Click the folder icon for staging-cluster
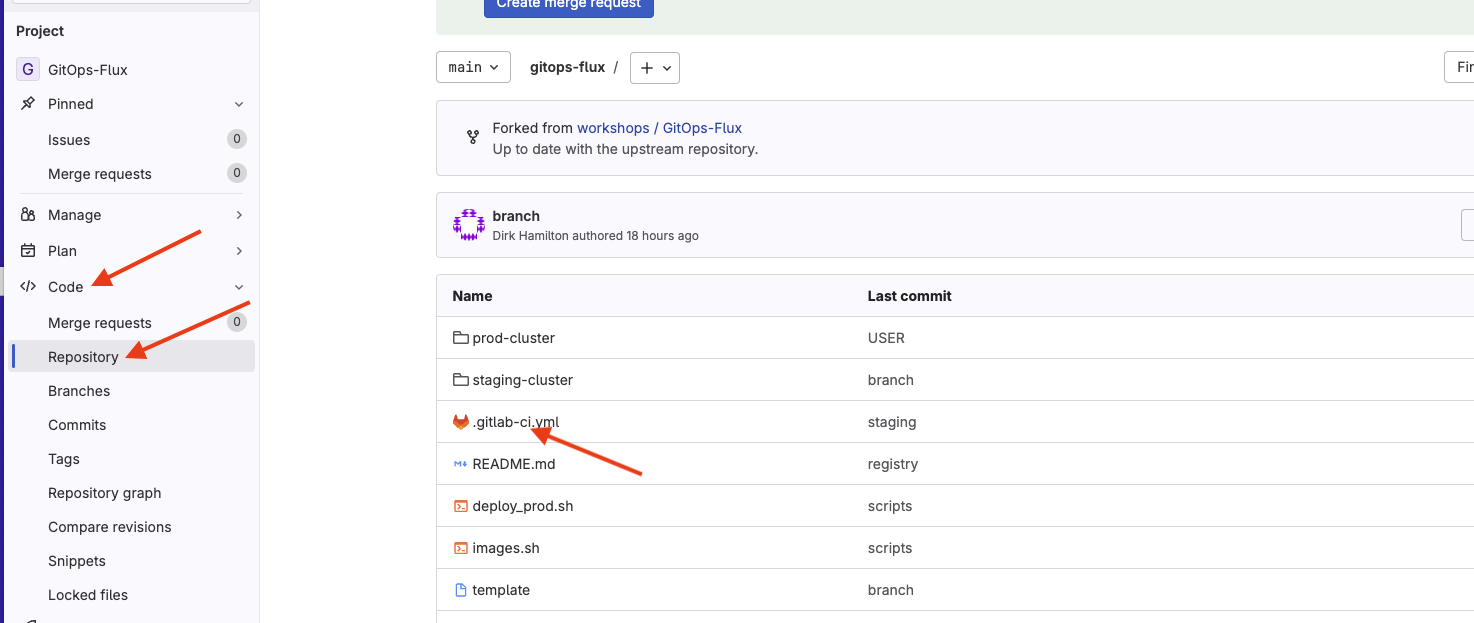The height and width of the screenshot is (623, 1474). click(461, 380)
